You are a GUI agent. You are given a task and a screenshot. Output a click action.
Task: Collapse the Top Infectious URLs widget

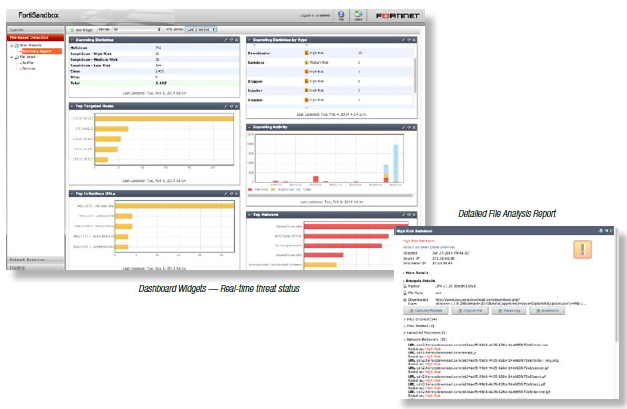coord(72,194)
